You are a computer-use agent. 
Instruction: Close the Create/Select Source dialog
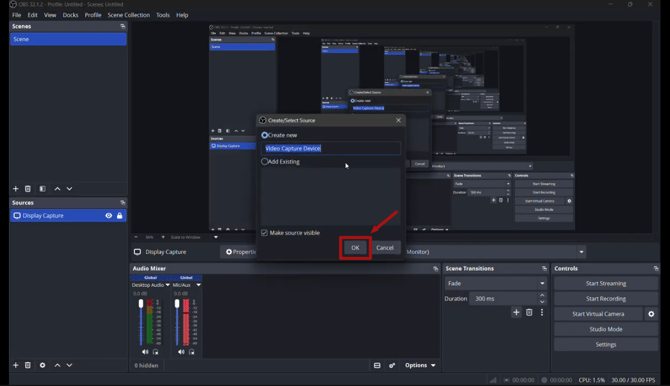click(398, 120)
